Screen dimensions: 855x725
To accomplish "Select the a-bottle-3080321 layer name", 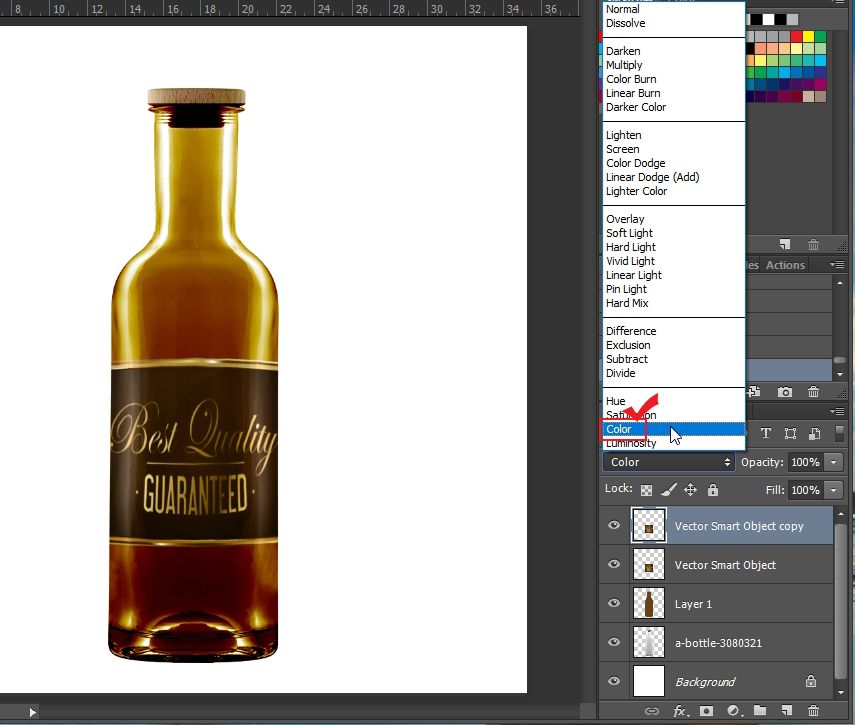I will click(718, 643).
